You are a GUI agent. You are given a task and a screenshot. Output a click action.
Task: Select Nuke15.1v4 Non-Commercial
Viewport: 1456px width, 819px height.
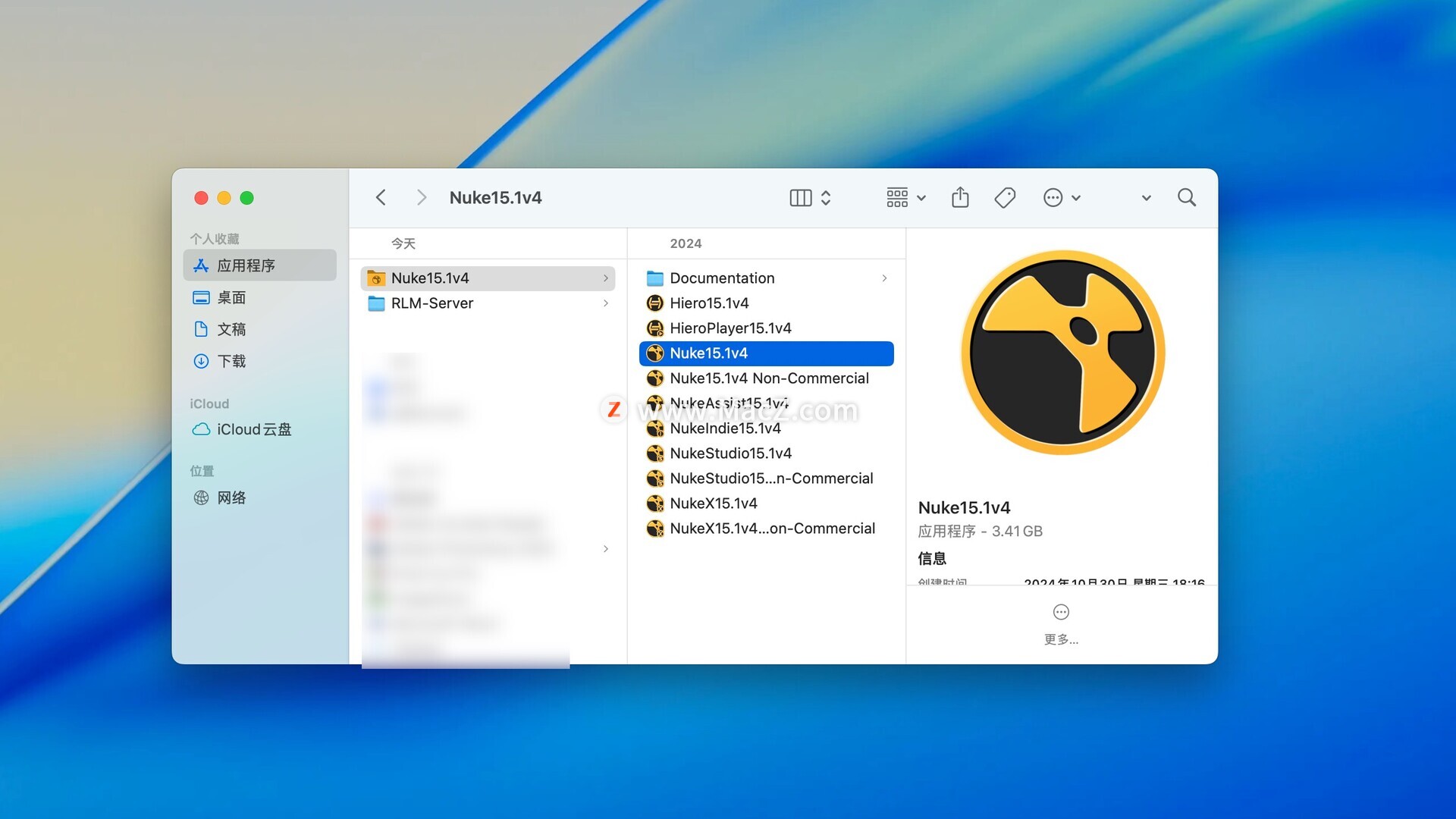(766, 378)
